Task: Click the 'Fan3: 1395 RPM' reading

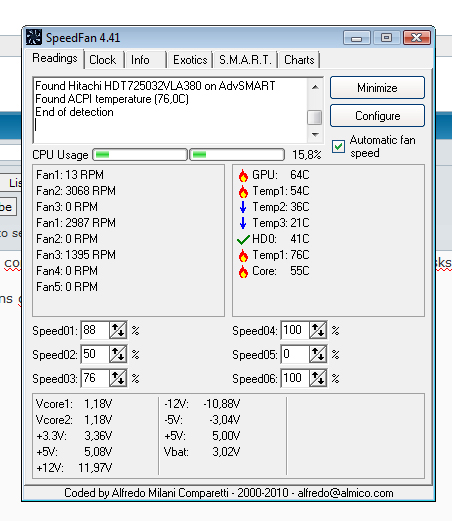Action: tap(76, 255)
